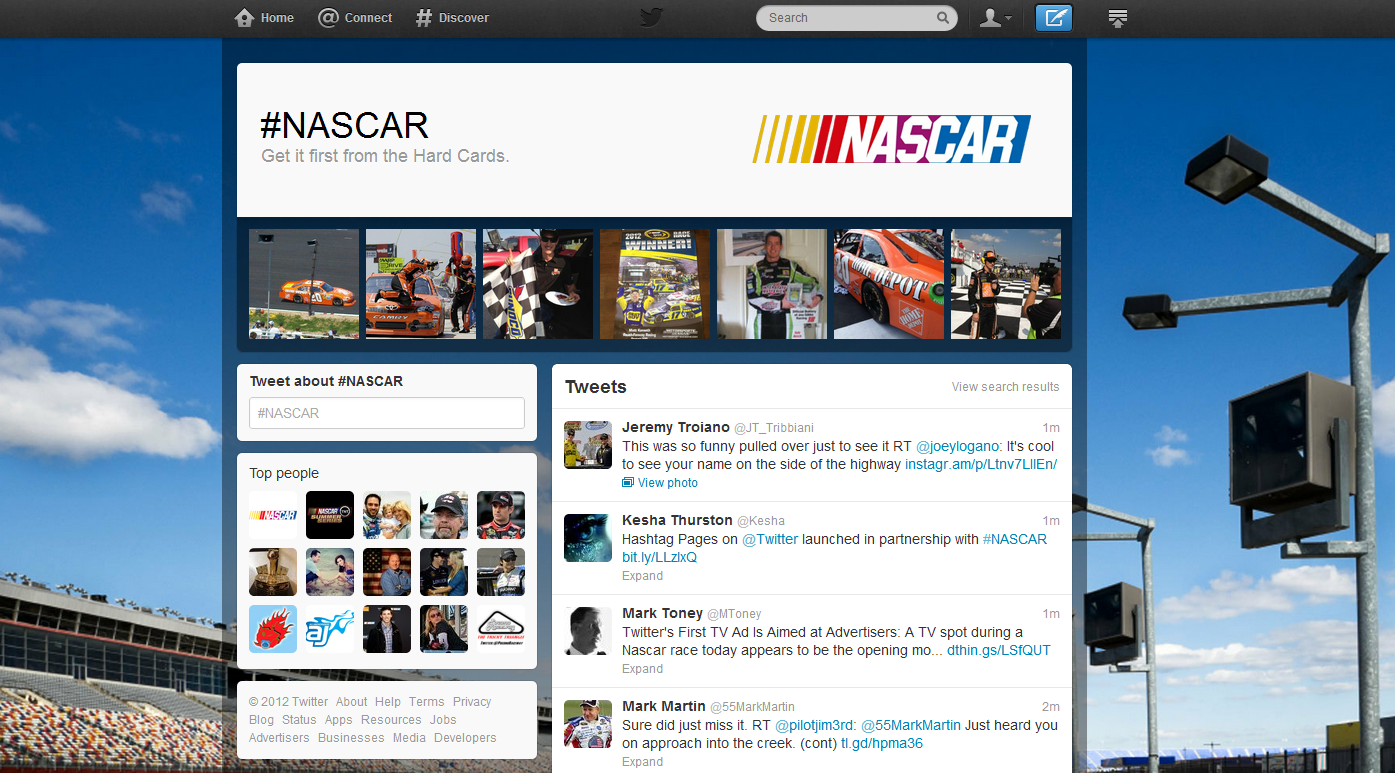Open the Home Depot car photo thumbnail

(888, 284)
